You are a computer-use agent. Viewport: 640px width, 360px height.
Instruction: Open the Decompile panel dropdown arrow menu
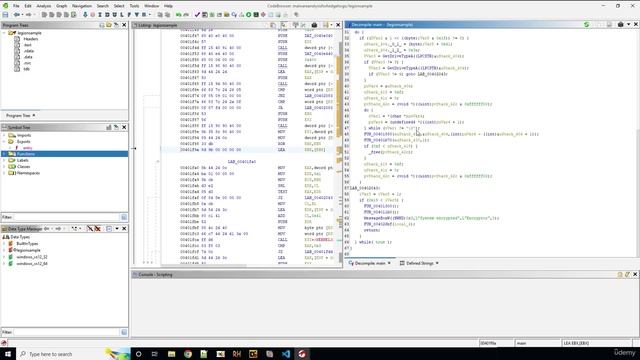(629, 24)
